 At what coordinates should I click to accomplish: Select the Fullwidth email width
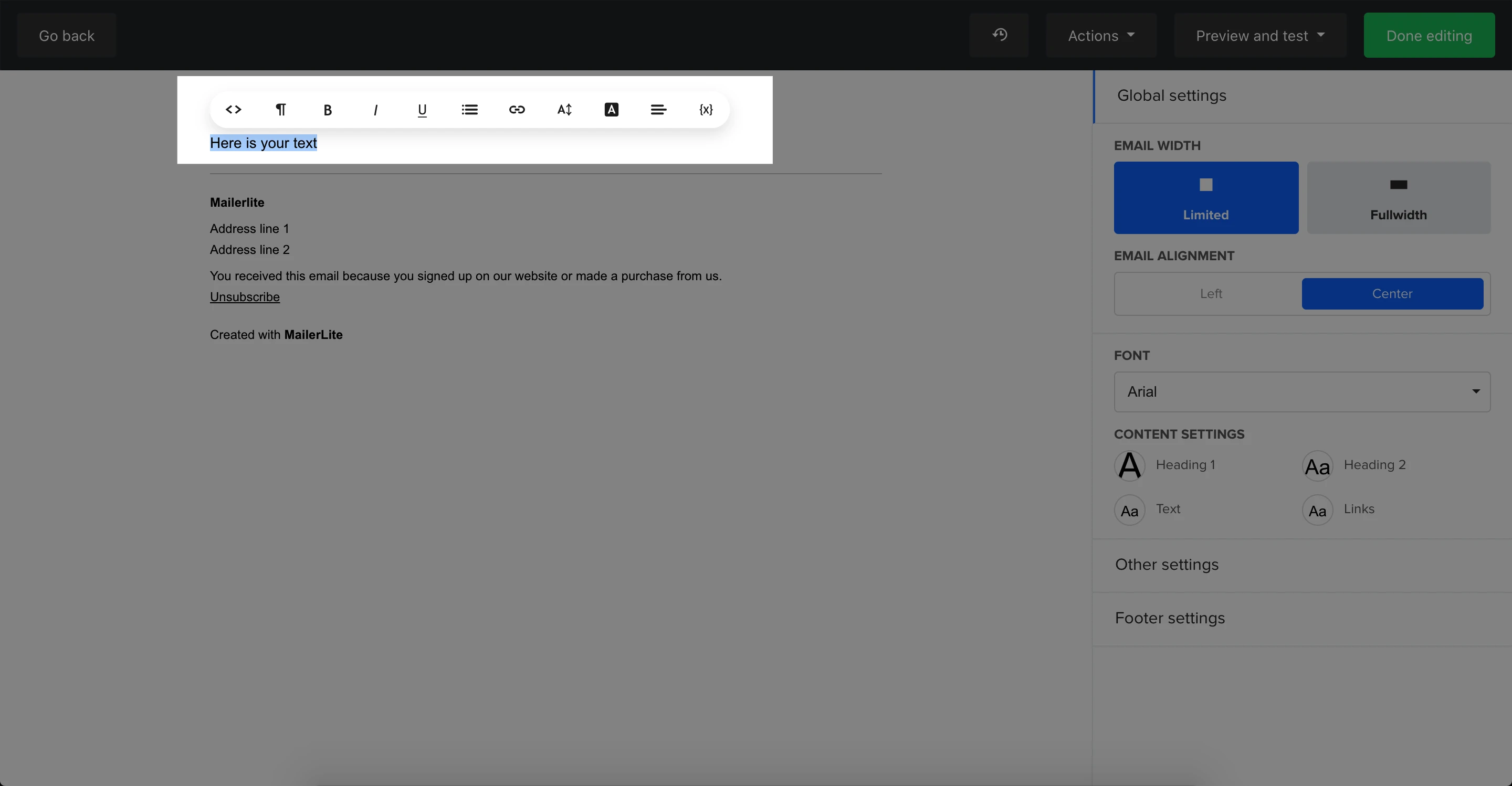tap(1398, 198)
